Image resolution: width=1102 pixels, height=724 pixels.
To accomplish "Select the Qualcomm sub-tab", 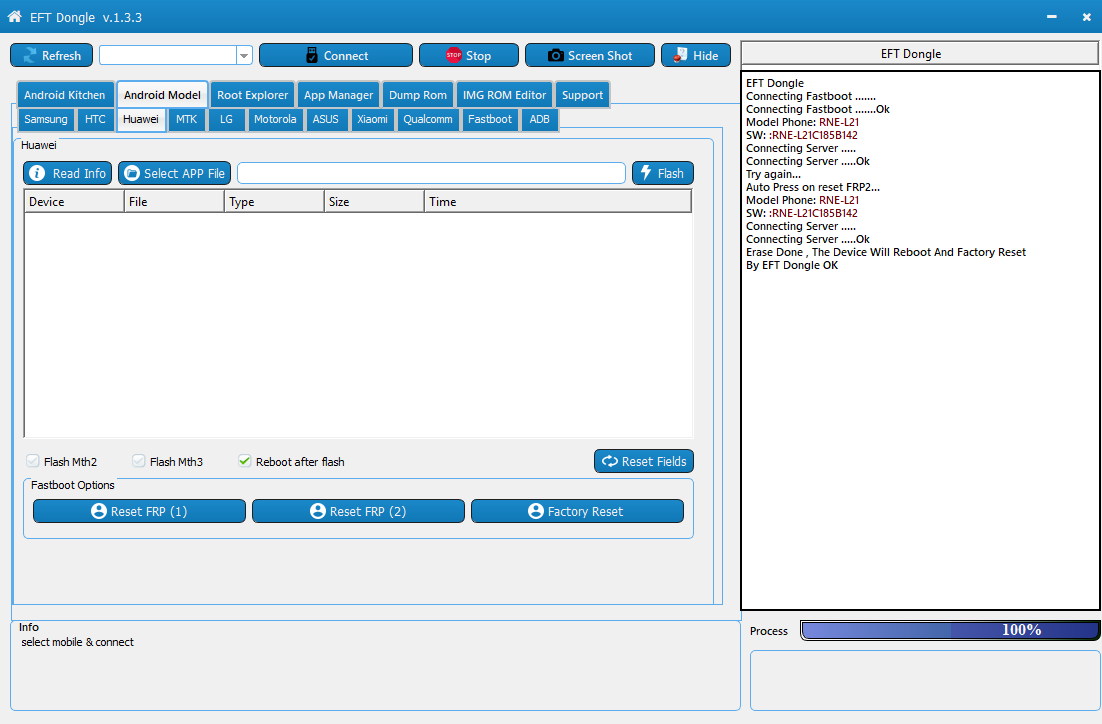I will [x=428, y=119].
